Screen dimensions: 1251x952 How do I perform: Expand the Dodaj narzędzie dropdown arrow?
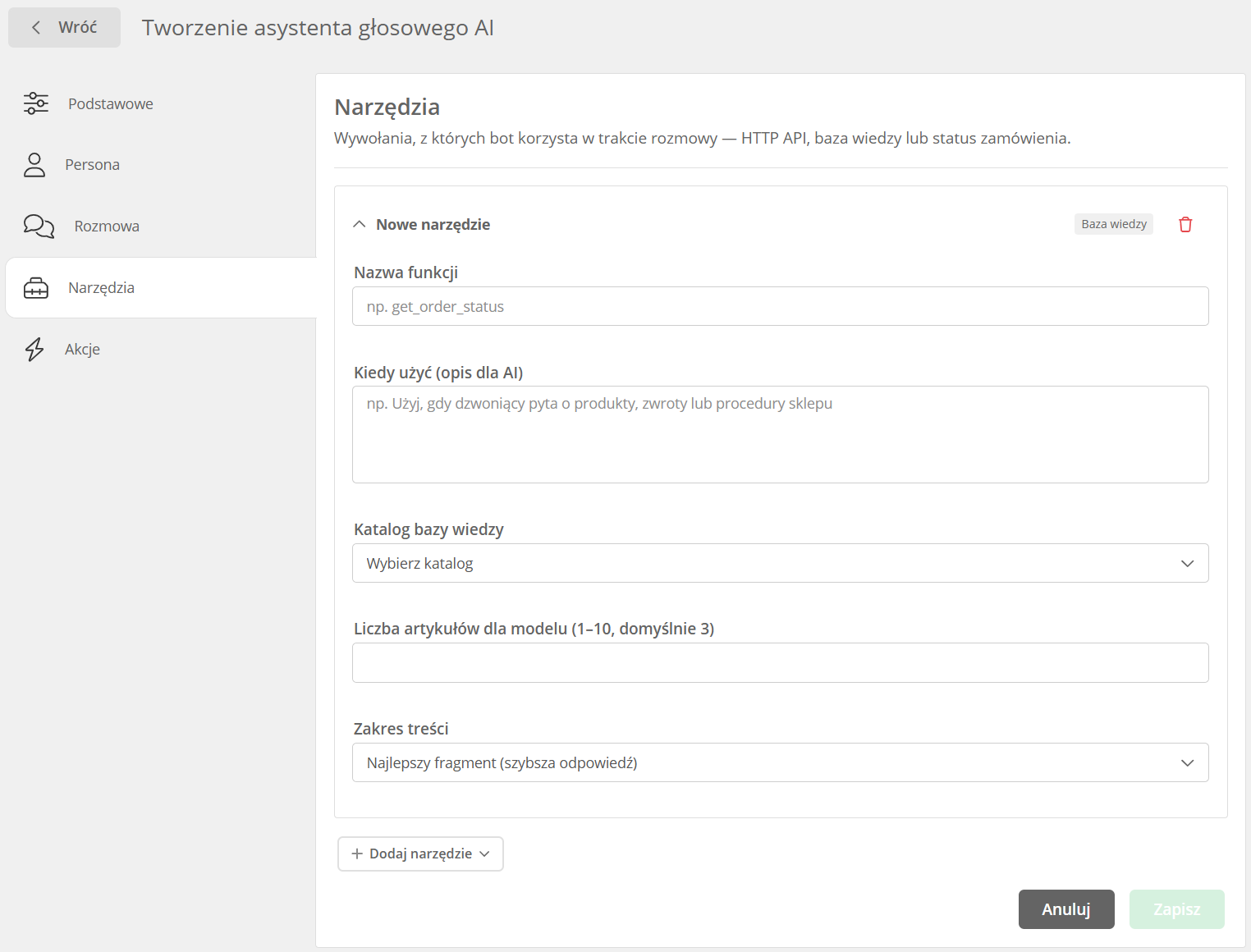tap(484, 854)
